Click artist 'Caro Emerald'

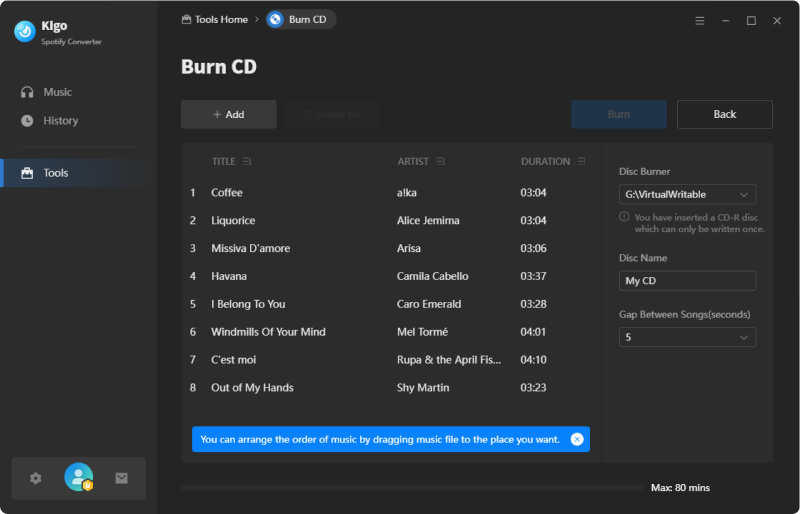pyautogui.click(x=429, y=304)
